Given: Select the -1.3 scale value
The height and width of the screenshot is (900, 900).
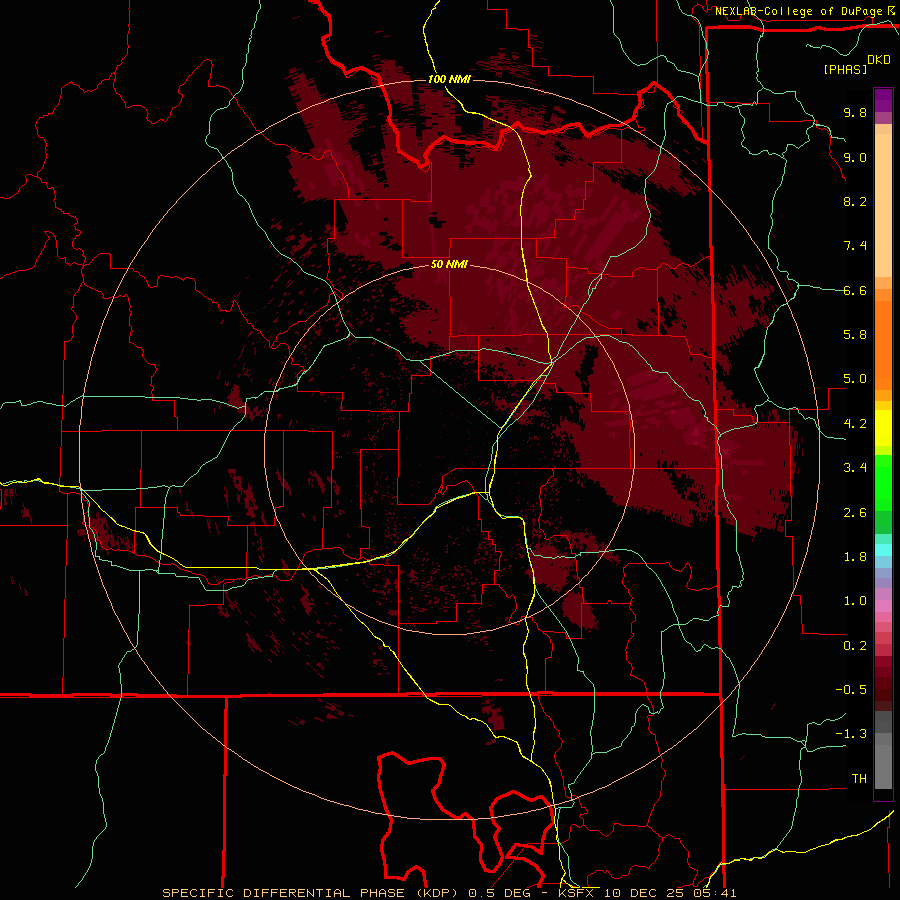Looking at the screenshot, I should click(x=851, y=734).
